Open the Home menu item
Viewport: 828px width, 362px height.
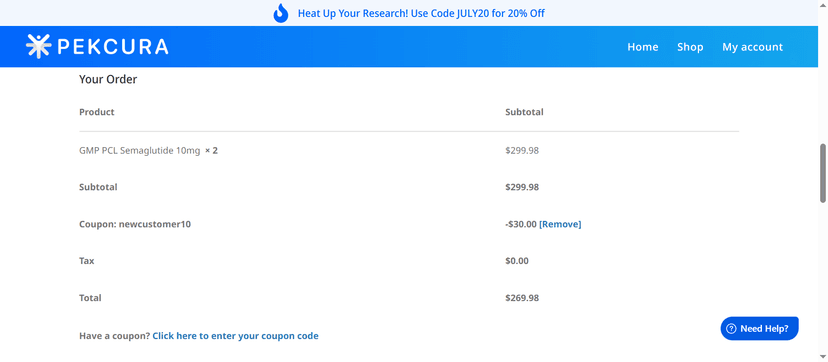643,47
